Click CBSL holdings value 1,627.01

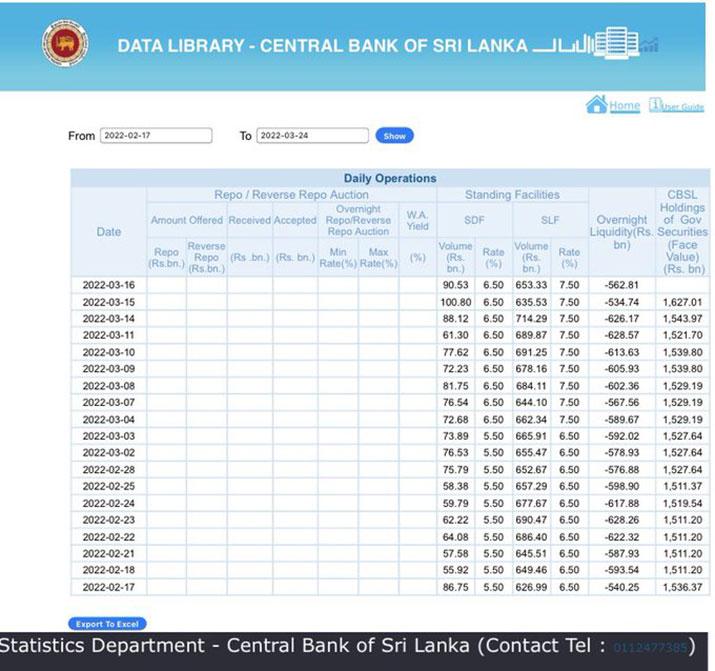pyautogui.click(x=682, y=302)
